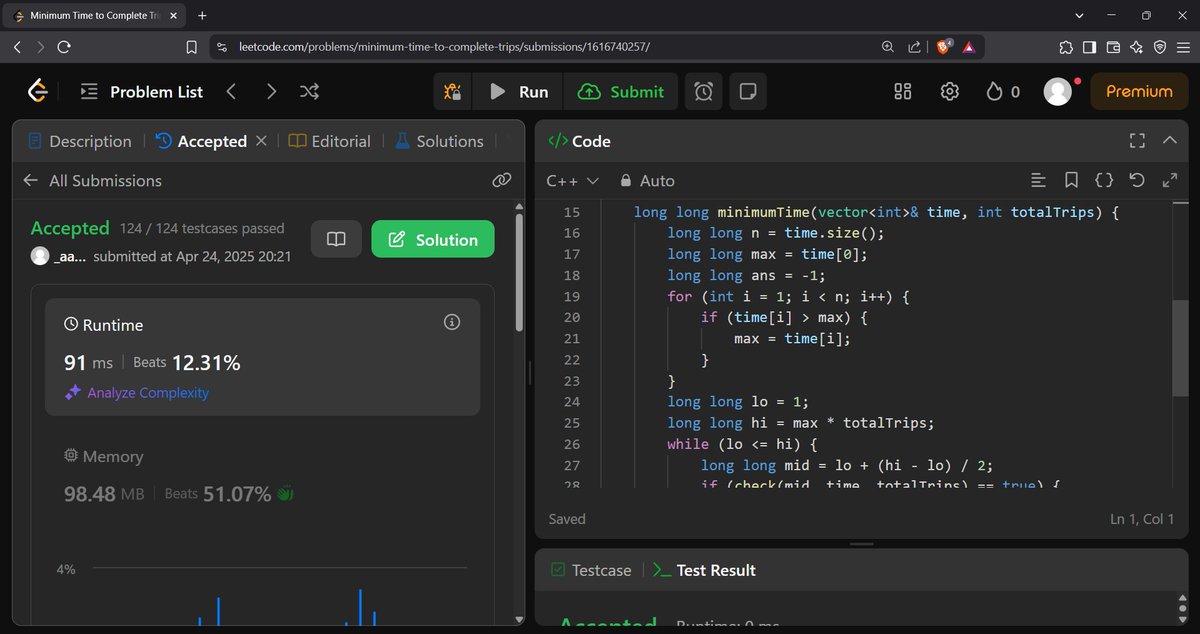Click the left panel scrollbar
Screen dimensions: 1200x634
pyautogui.click(x=518, y=271)
